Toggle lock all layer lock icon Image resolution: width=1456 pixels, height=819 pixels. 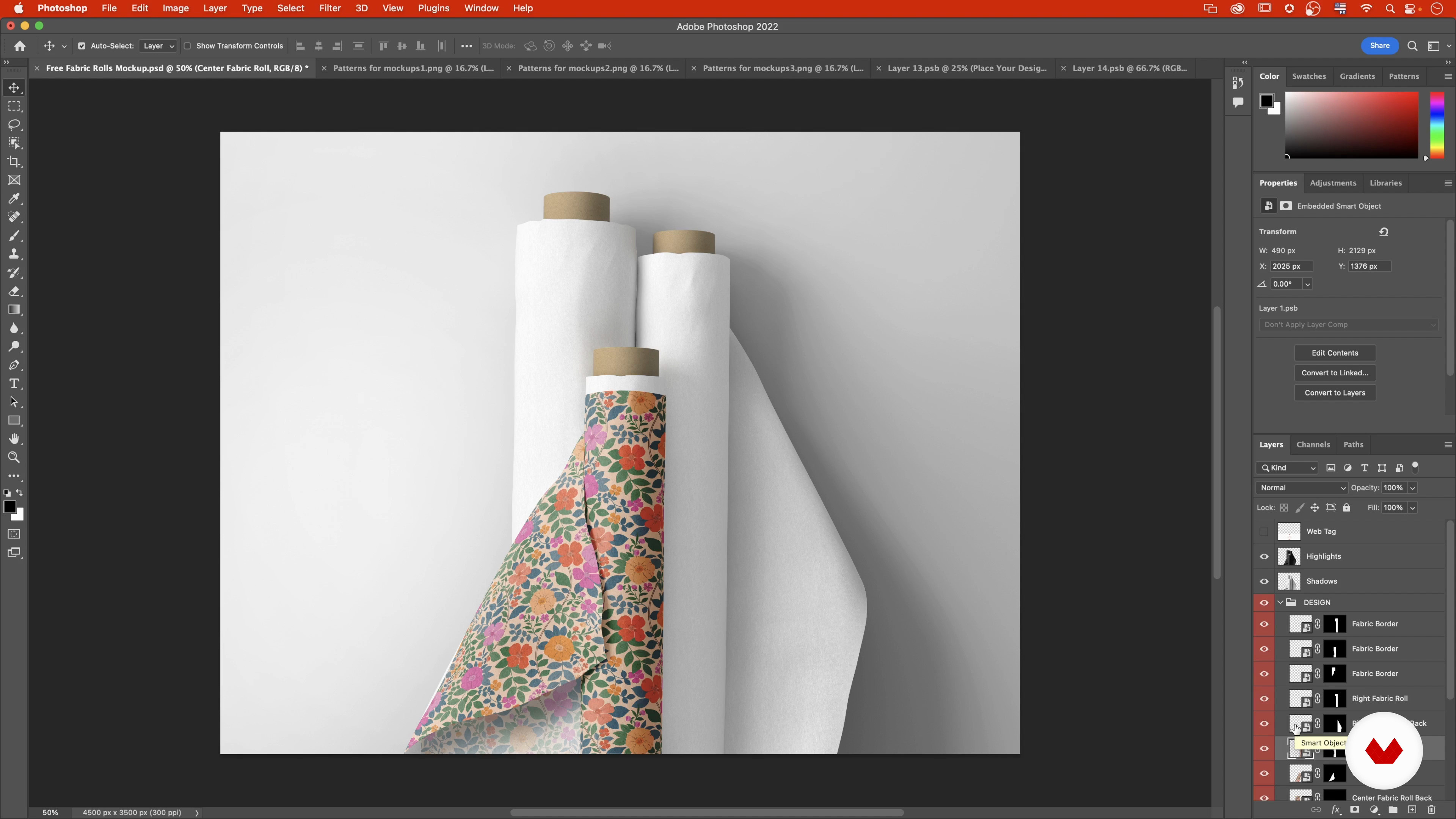1346,508
